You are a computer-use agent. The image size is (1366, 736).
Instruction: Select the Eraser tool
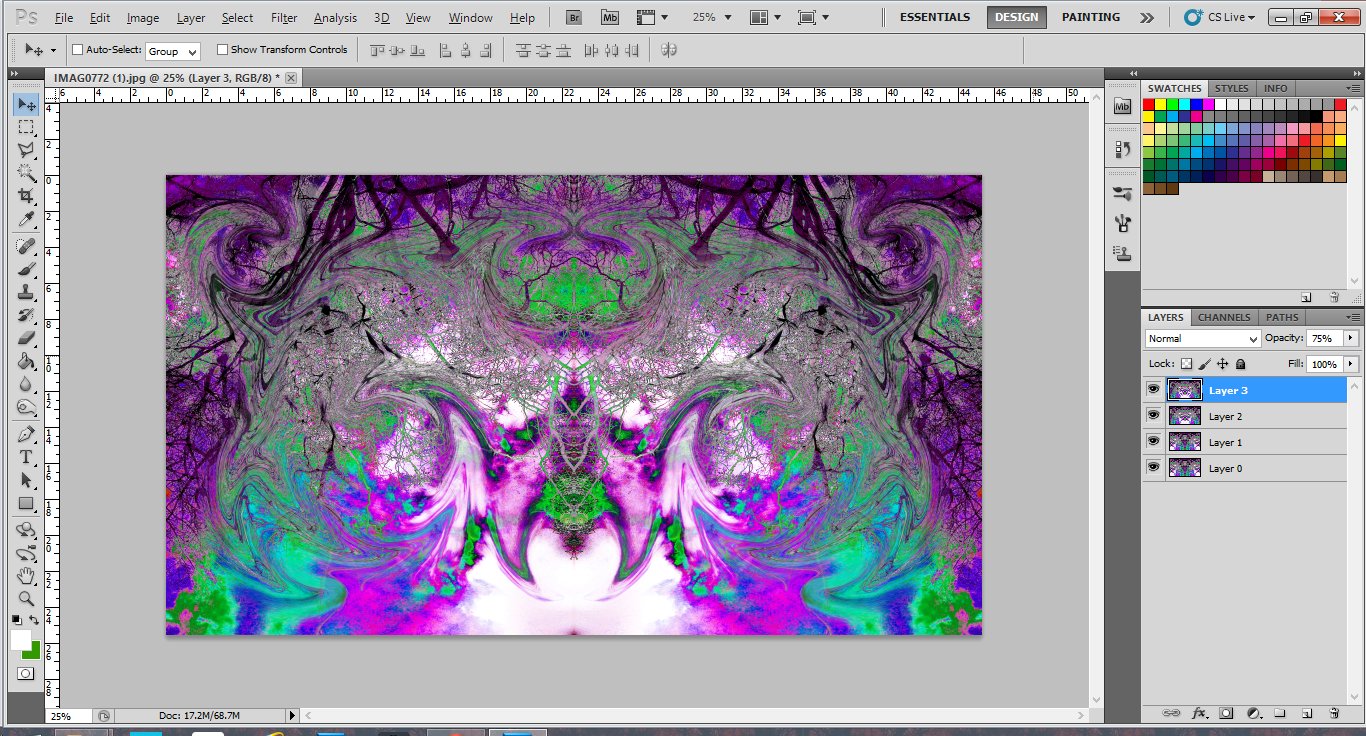coord(26,338)
